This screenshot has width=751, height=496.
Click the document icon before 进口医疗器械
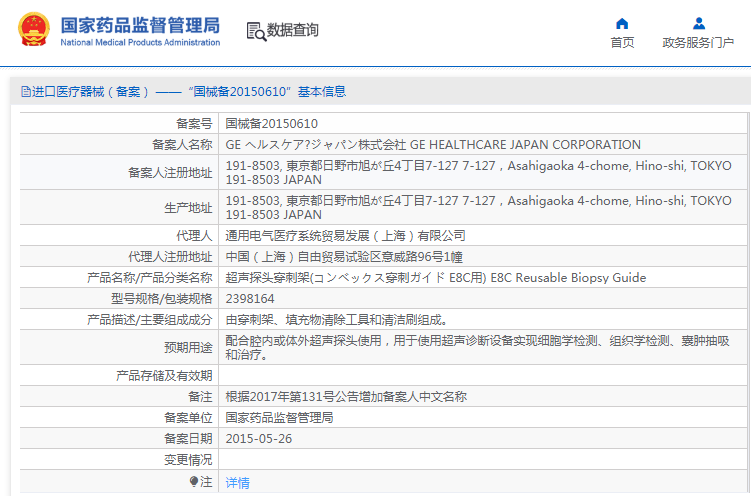point(25,91)
